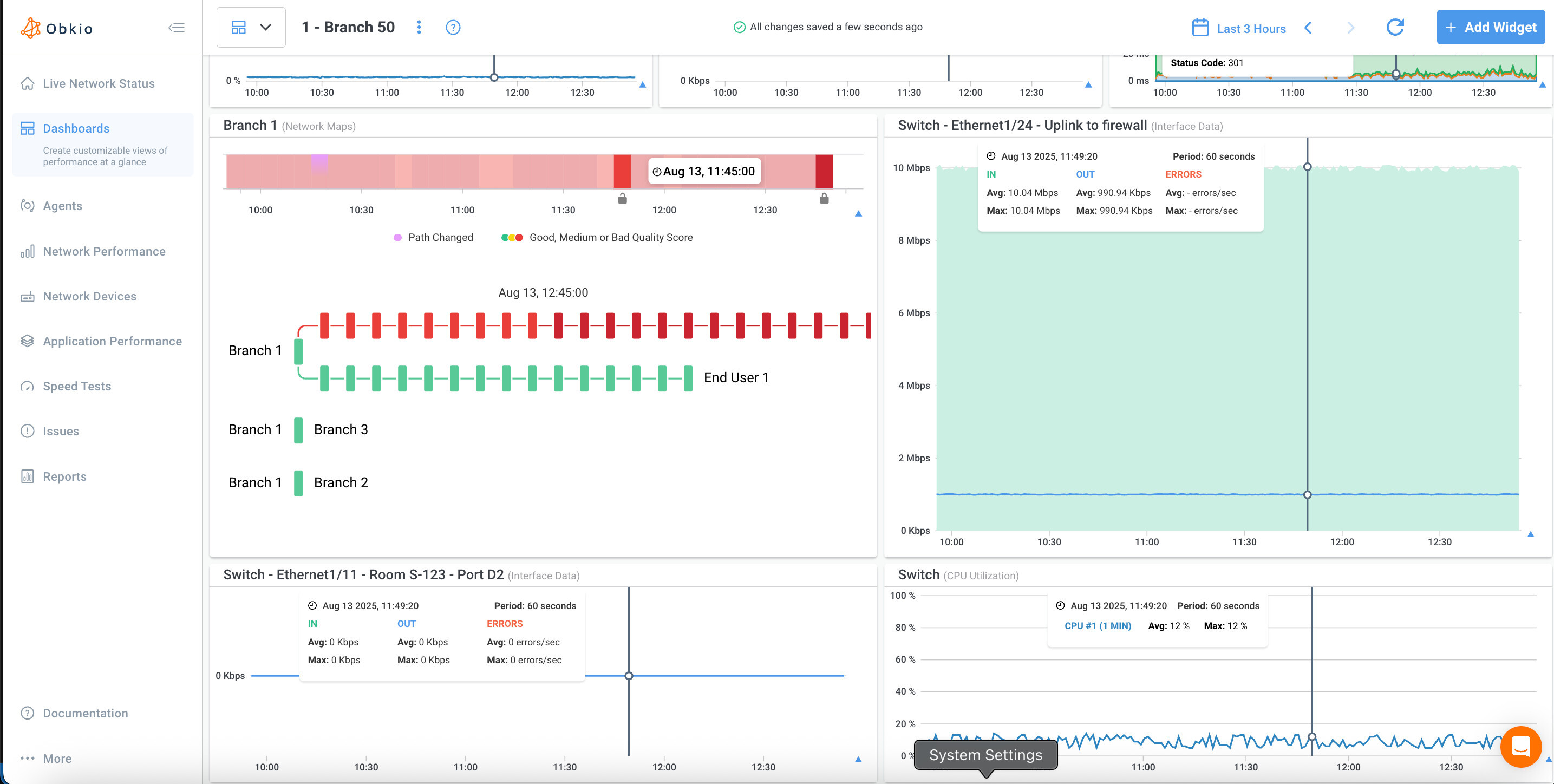Open the dashboard layout dropdown
The height and width of the screenshot is (784, 1554).
pos(251,27)
